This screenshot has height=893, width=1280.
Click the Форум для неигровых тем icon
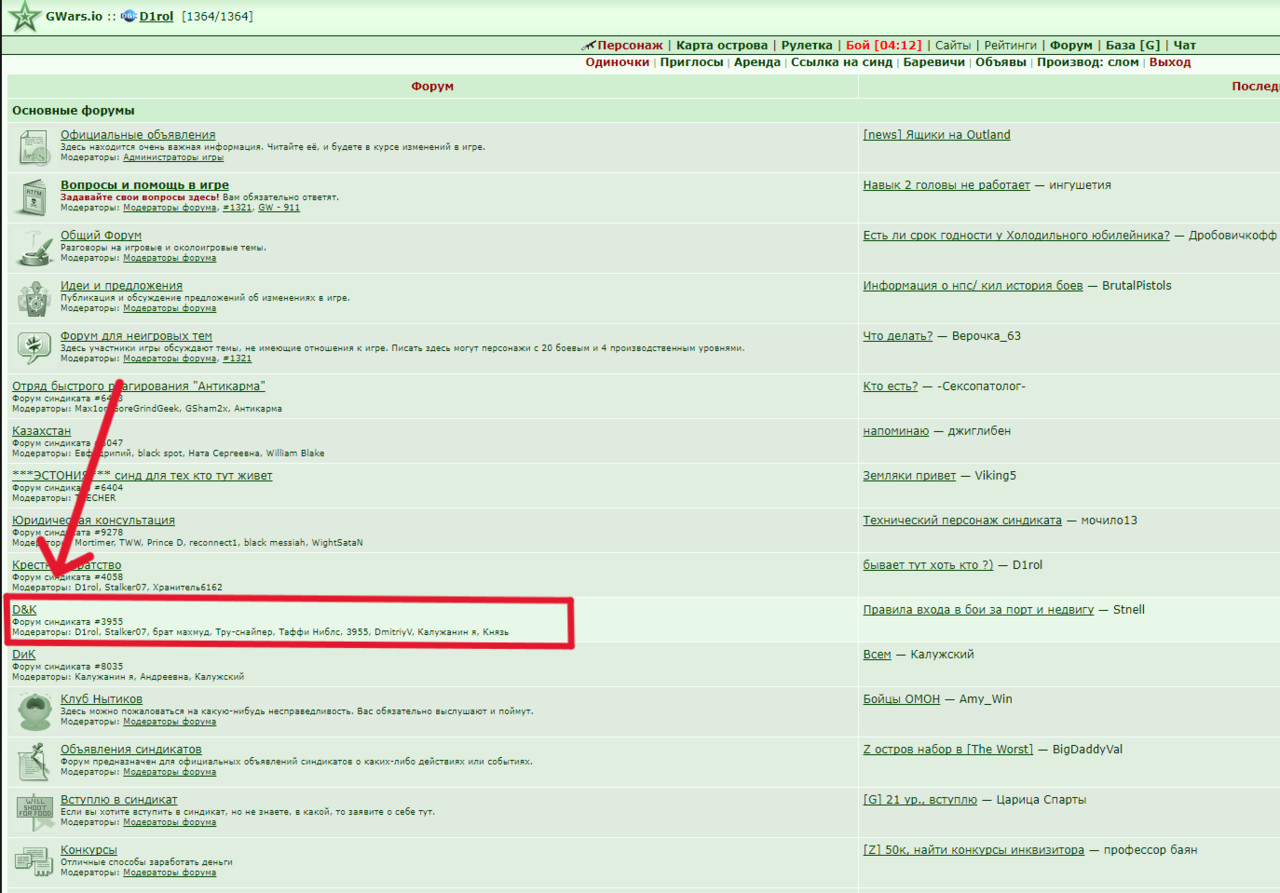[34, 348]
